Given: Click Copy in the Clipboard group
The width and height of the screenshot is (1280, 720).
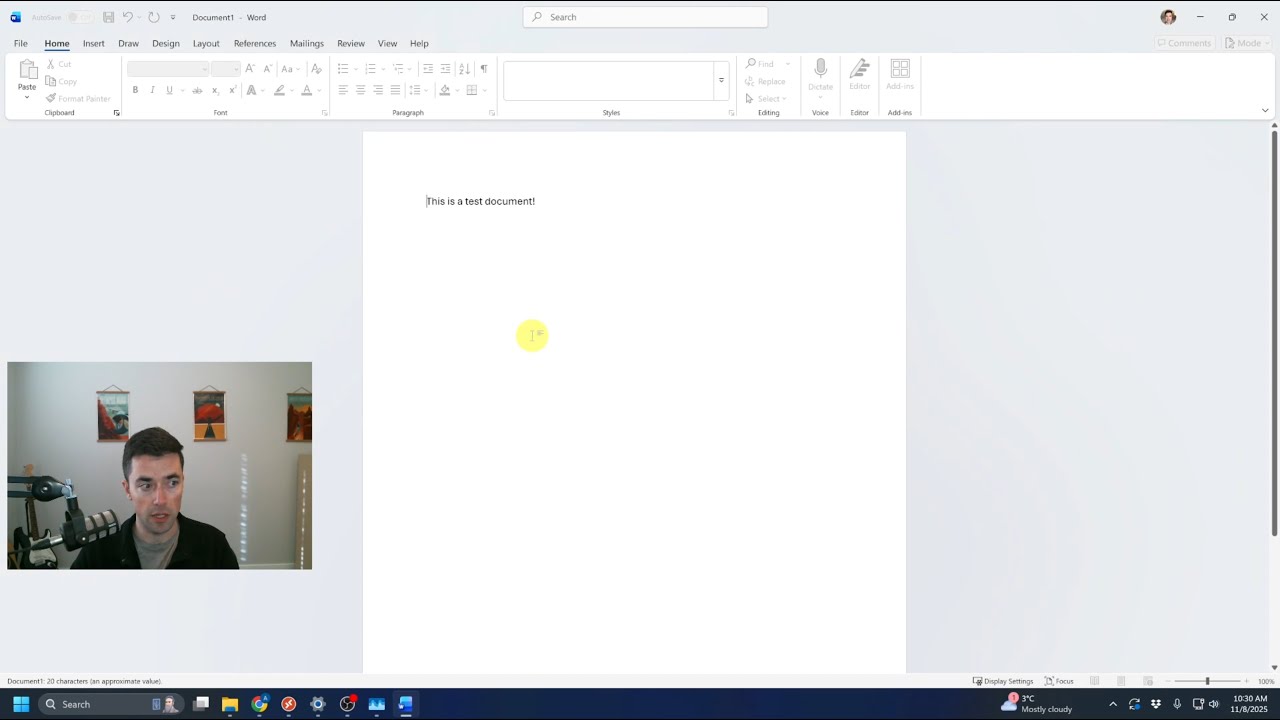Looking at the screenshot, I should tap(60, 81).
